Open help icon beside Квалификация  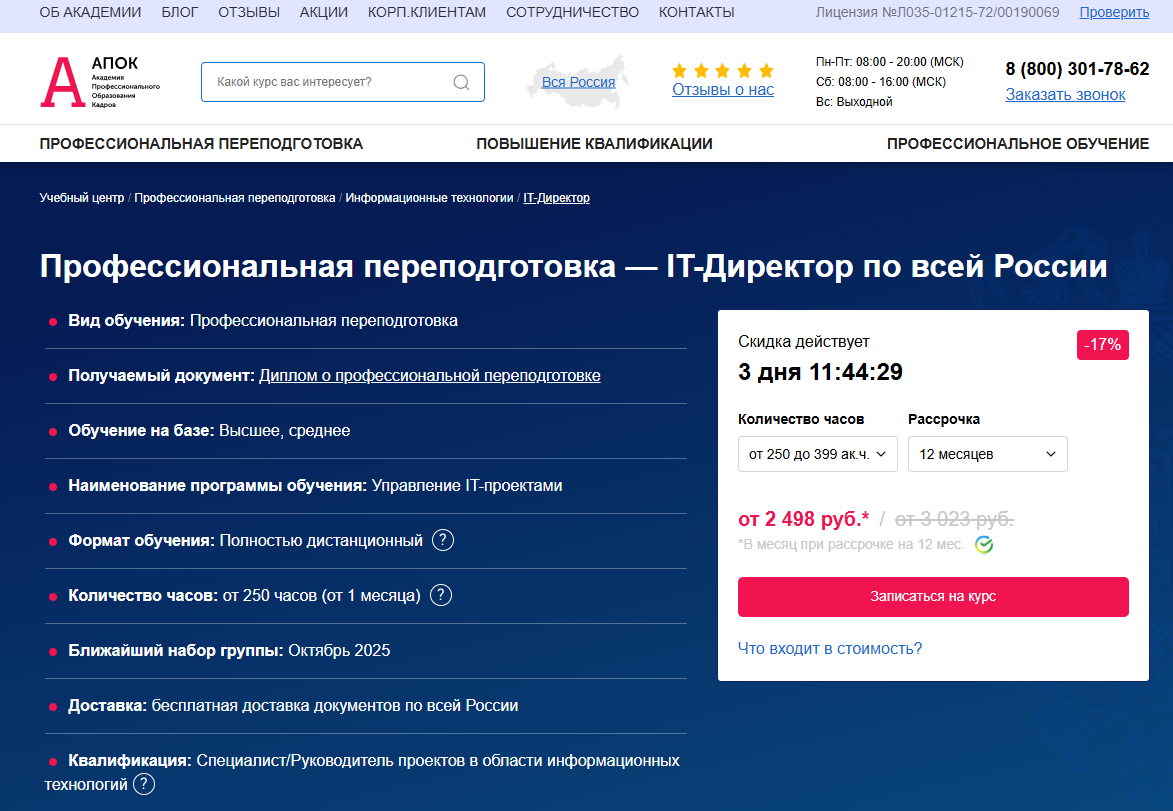pyautogui.click(x=144, y=784)
